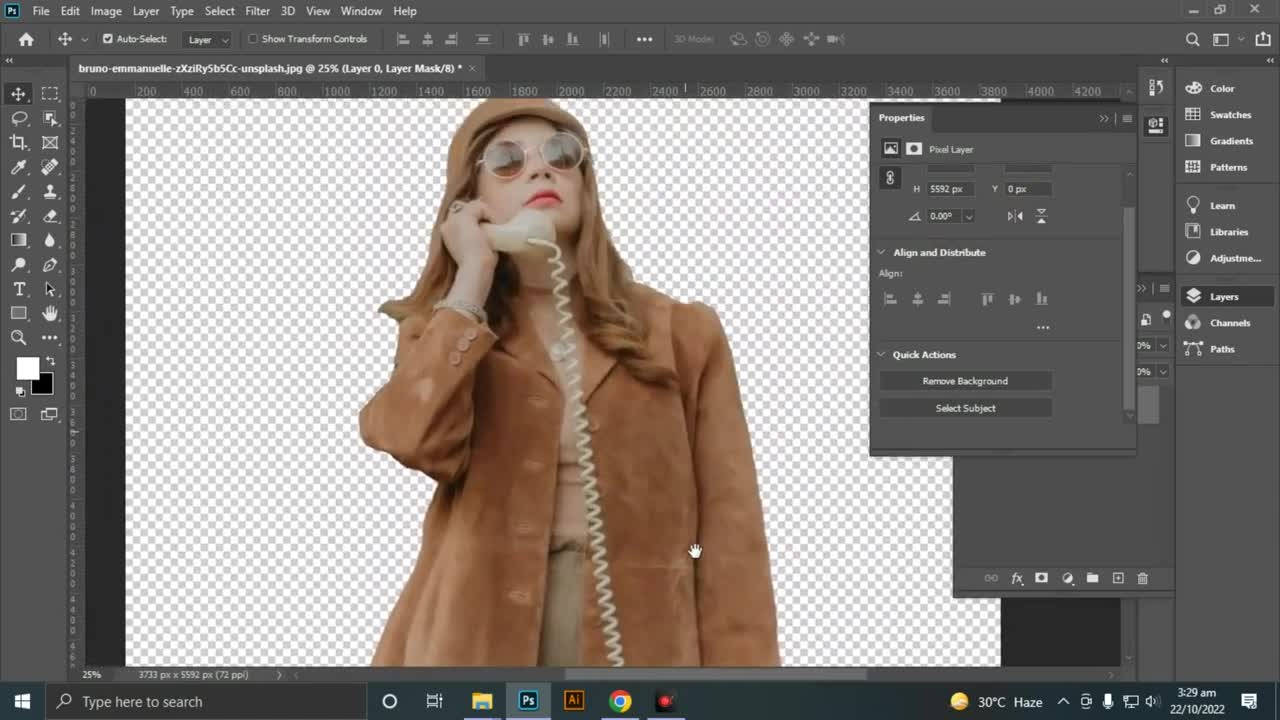
Task: Toggle the width-height link in Properties
Action: click(x=890, y=178)
